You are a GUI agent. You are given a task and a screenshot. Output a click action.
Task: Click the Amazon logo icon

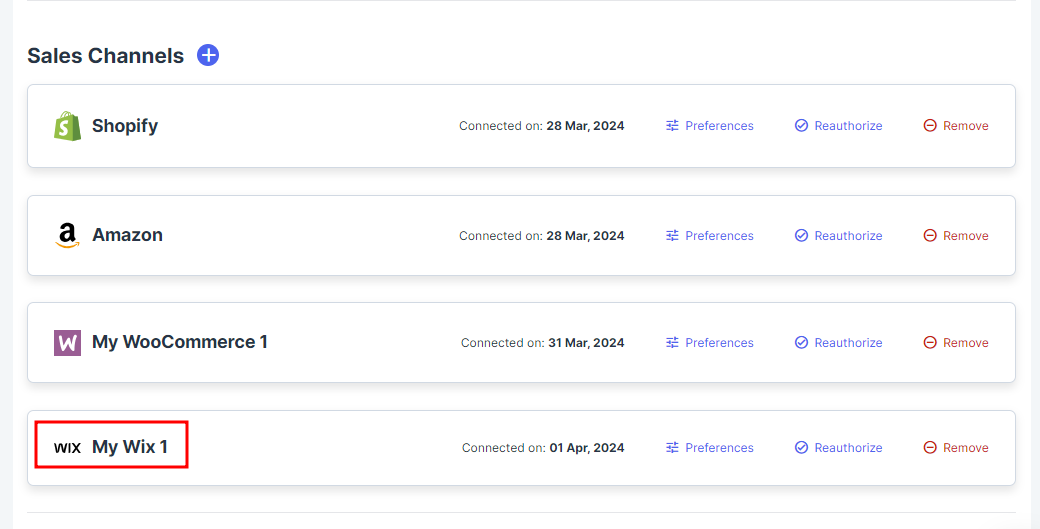pyautogui.click(x=67, y=235)
